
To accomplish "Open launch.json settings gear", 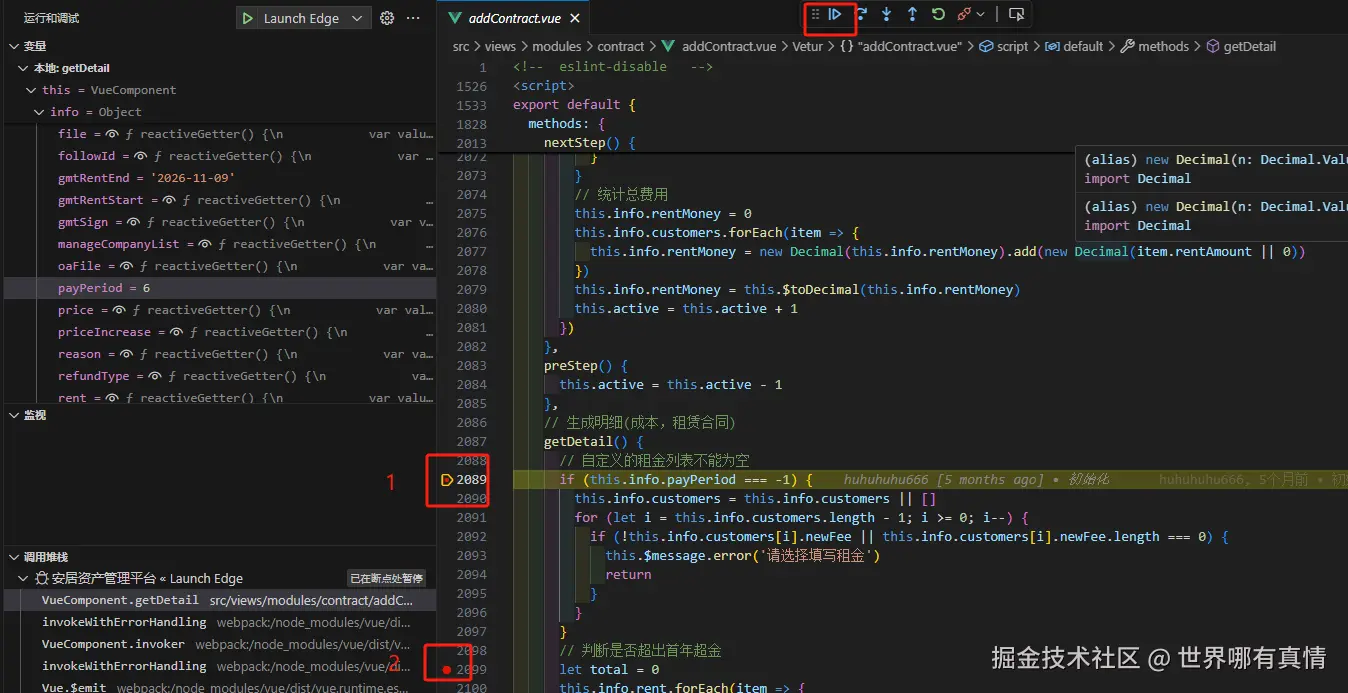I will coord(387,18).
